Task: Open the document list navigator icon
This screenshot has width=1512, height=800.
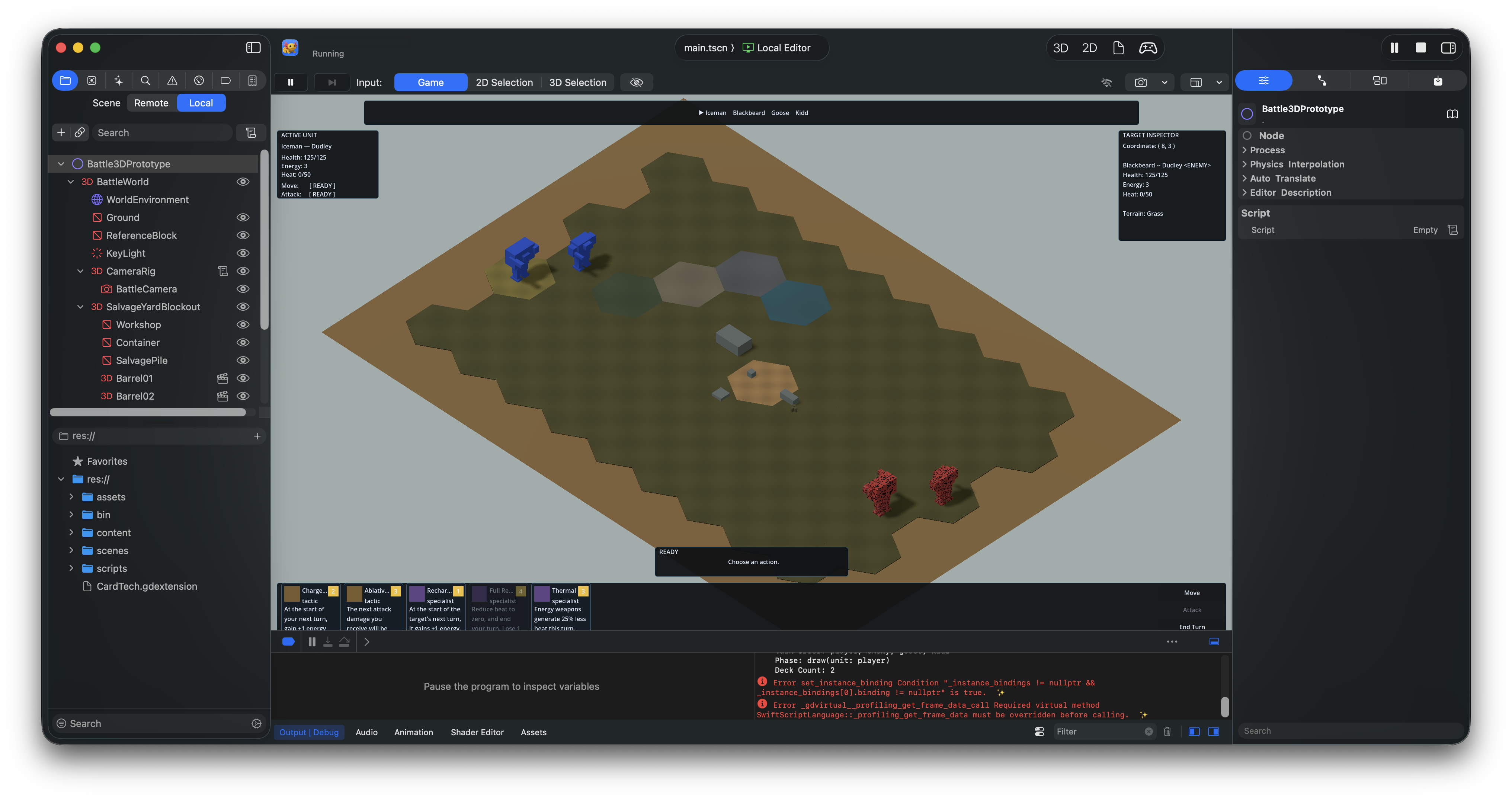Action: pyautogui.click(x=252, y=81)
